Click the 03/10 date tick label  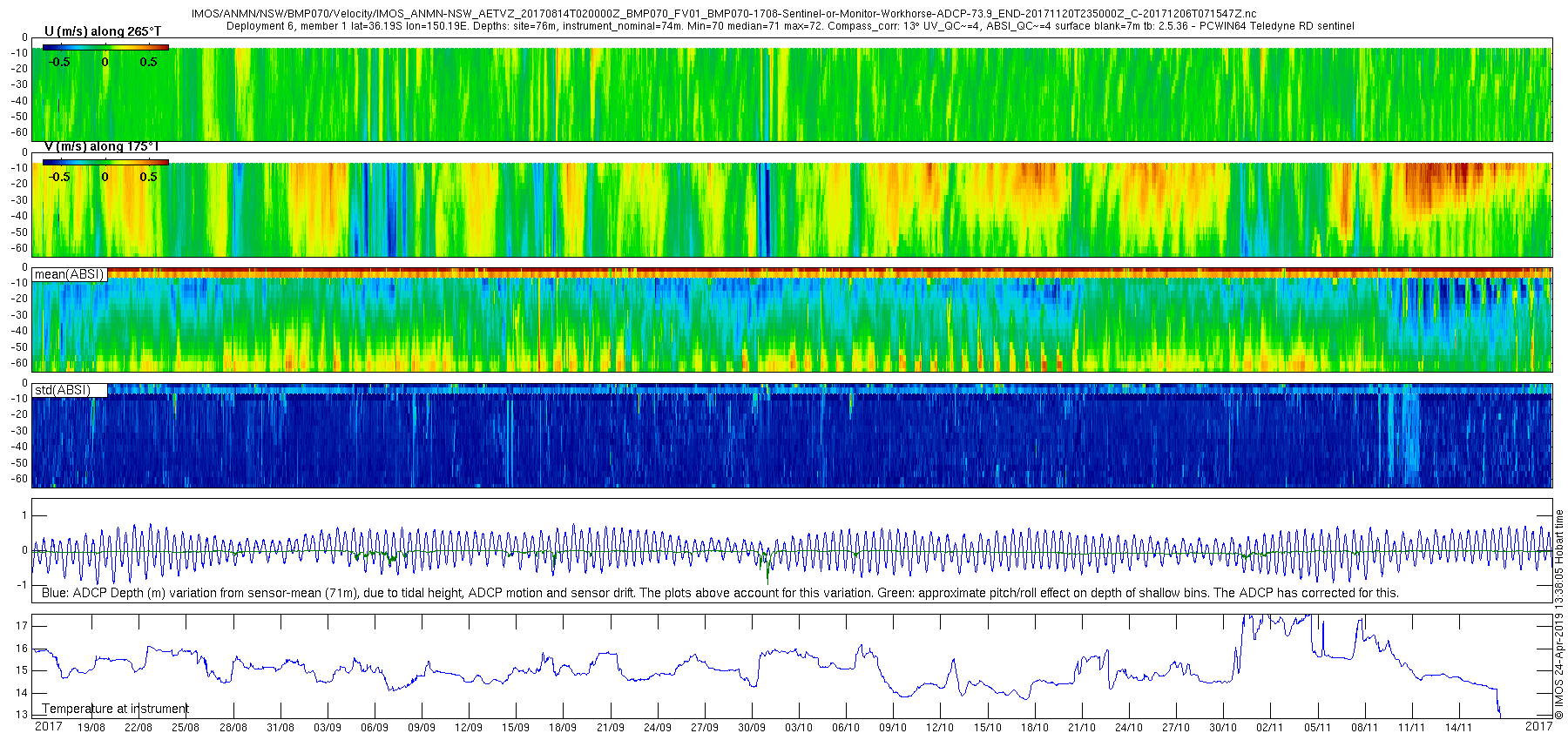799,728
